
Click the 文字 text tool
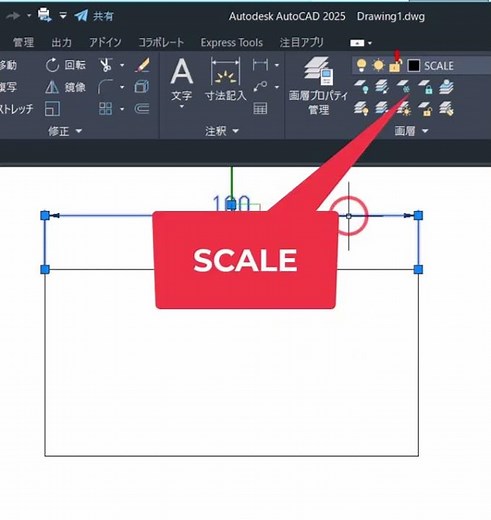[182, 79]
